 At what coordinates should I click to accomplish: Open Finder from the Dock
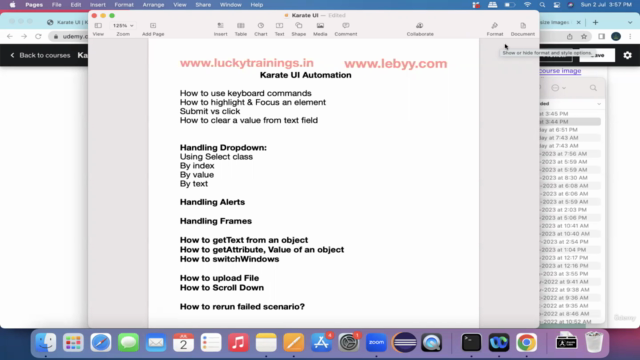pyautogui.click(x=45, y=342)
